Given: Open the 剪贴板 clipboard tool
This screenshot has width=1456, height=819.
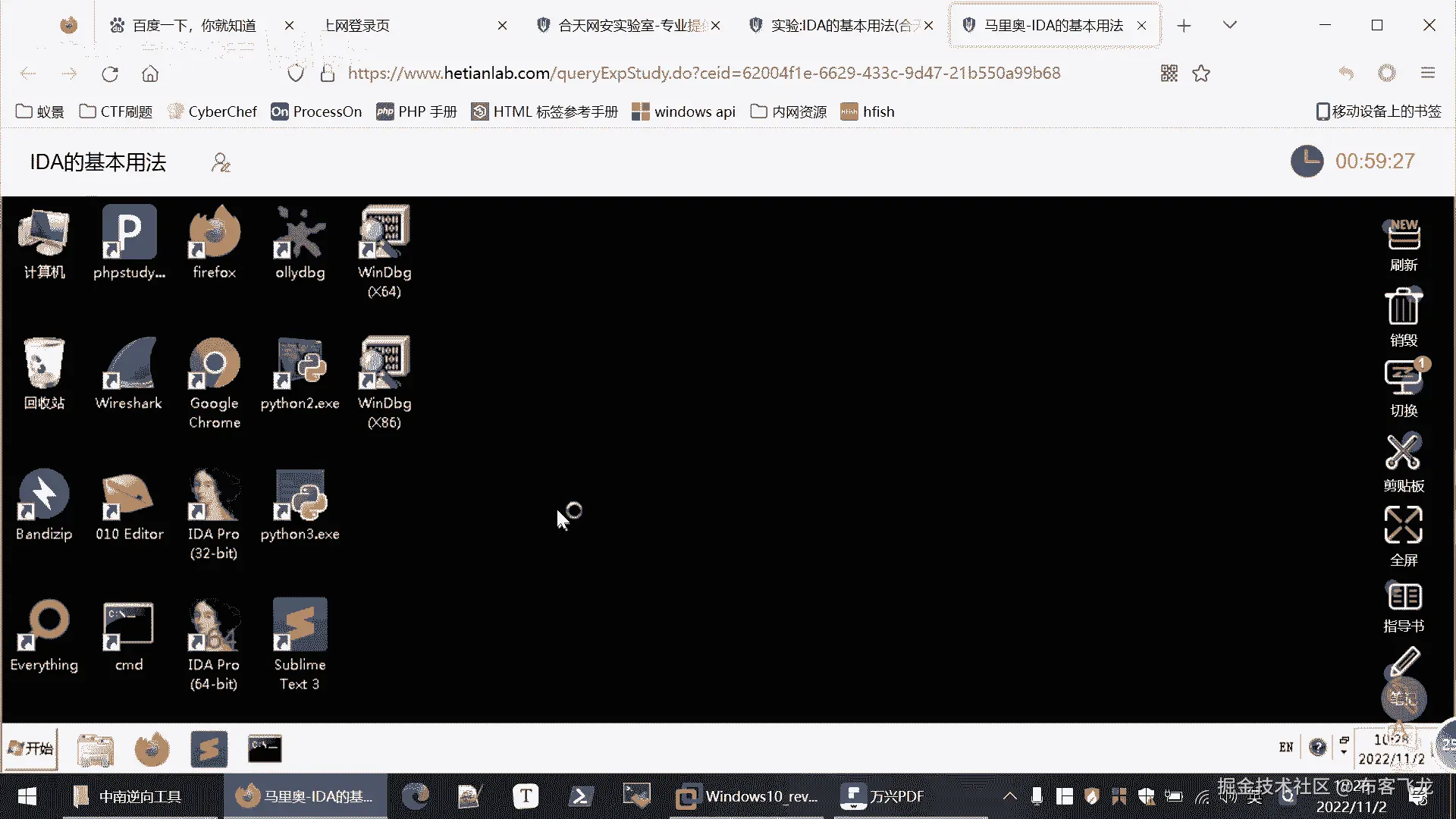Looking at the screenshot, I should coord(1403,453).
